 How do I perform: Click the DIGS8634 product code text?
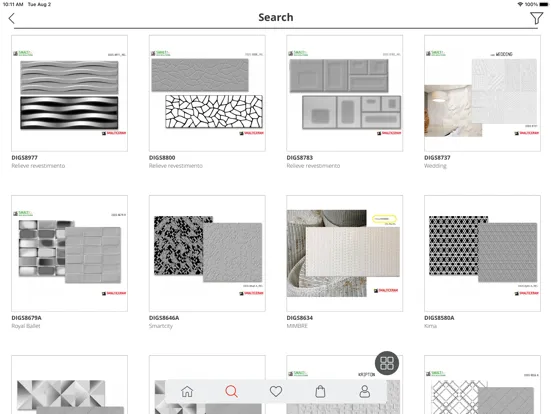300,318
